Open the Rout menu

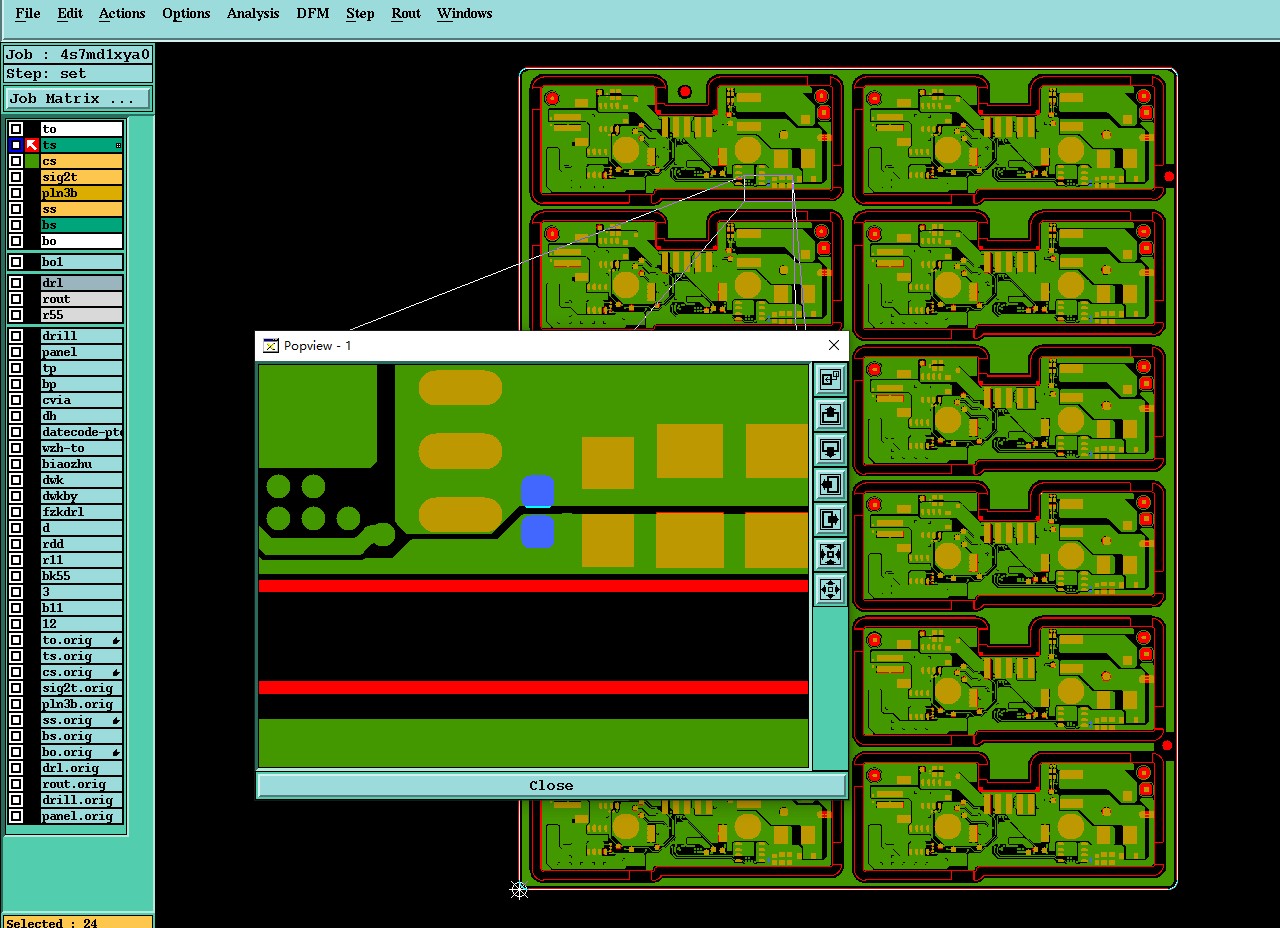tap(406, 13)
